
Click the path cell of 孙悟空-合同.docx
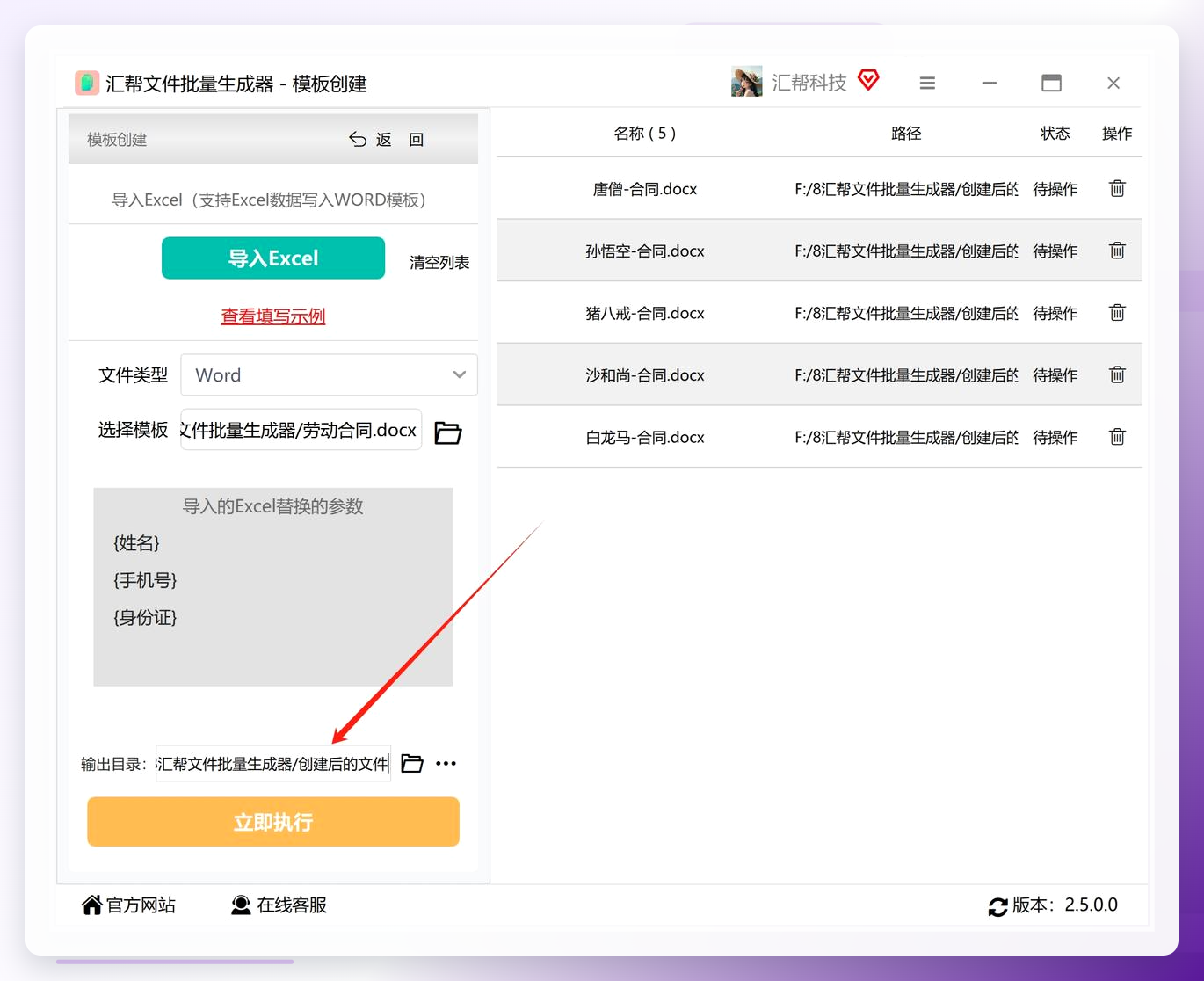point(906,251)
